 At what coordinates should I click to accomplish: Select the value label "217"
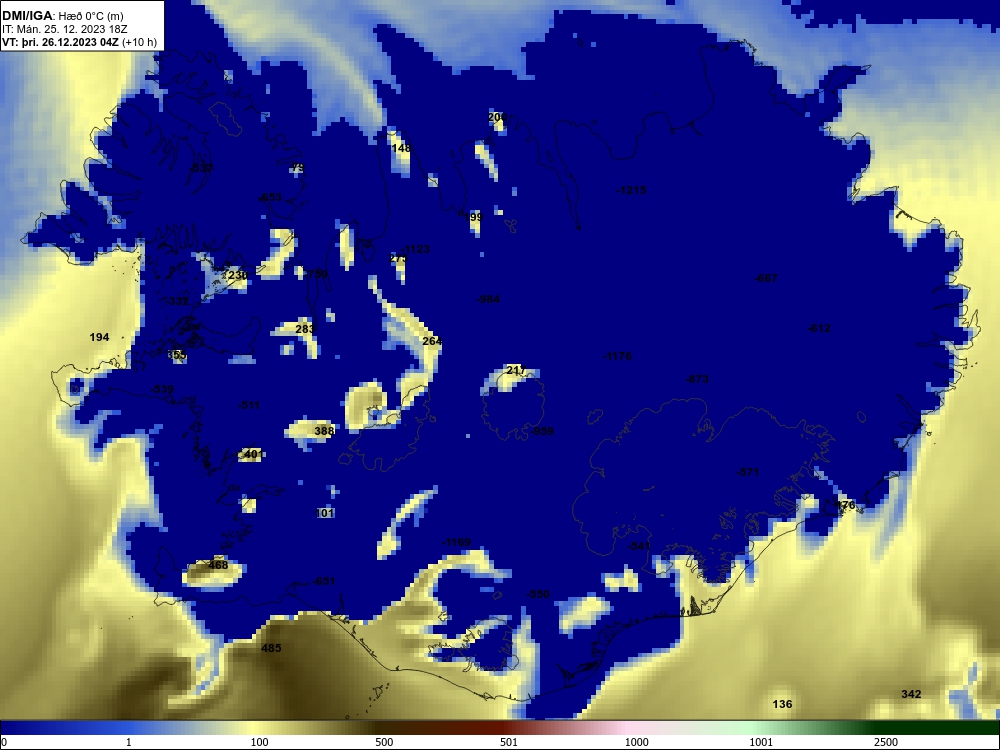[x=515, y=370]
